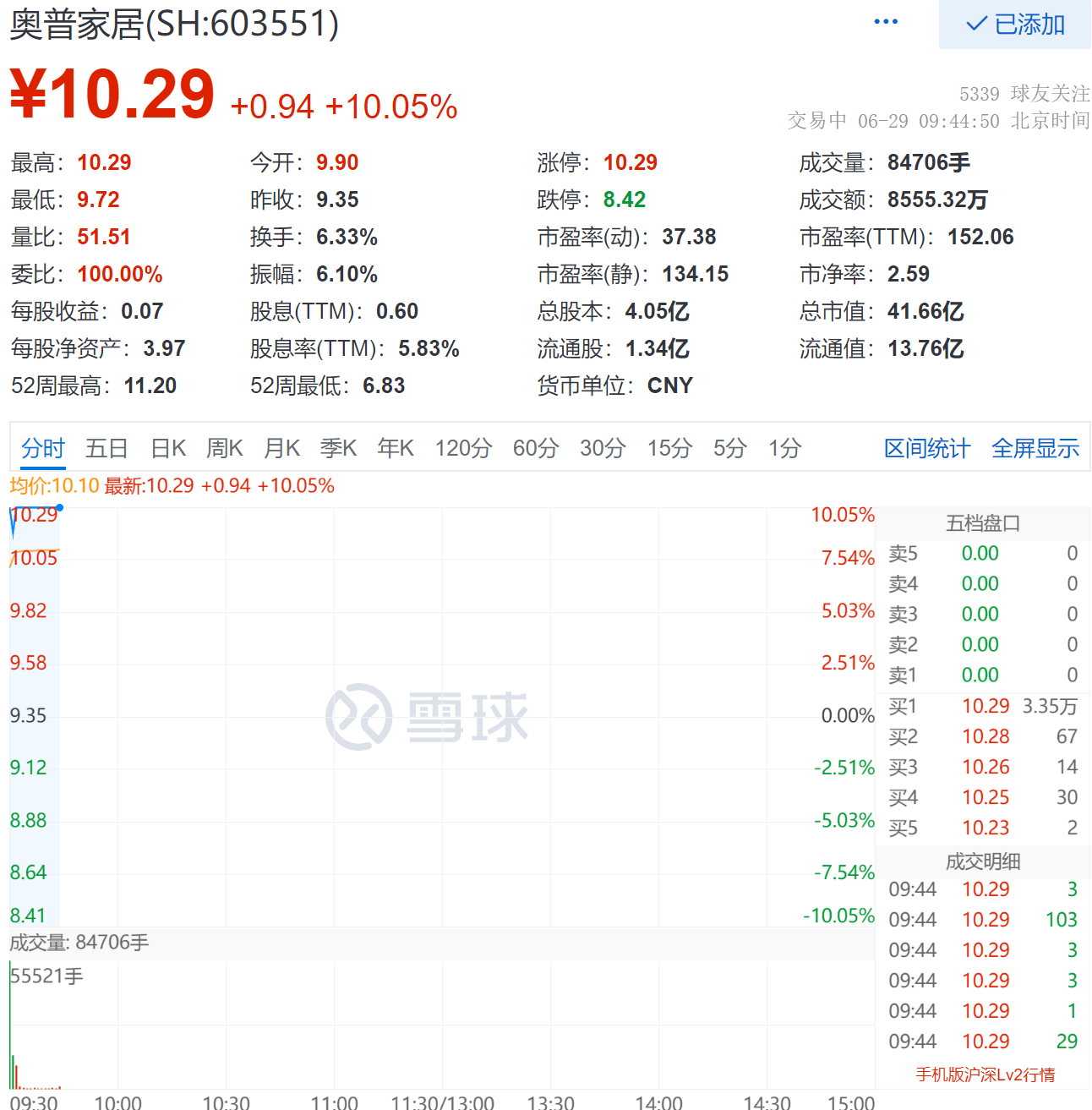Image resolution: width=1092 pixels, height=1110 pixels.
Task: Click the 均价:10.10 label above chart
Action: [55, 486]
